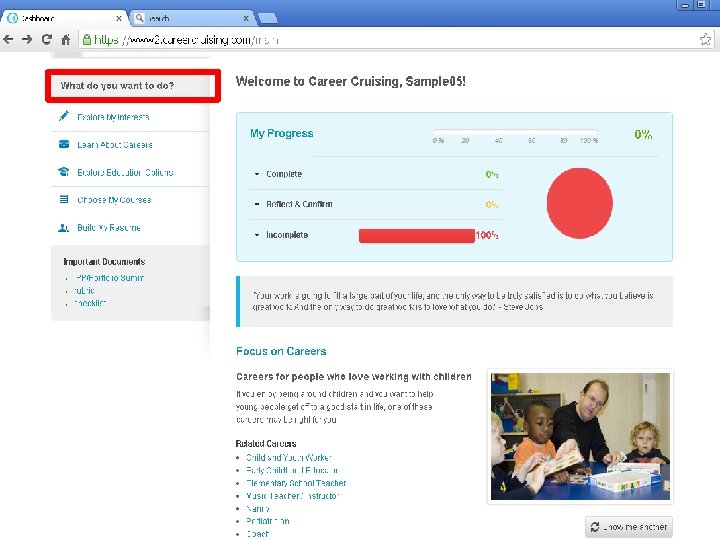This screenshot has height=540, width=720.
Task: Switch to the Dashboard tab
Action: [63, 18]
